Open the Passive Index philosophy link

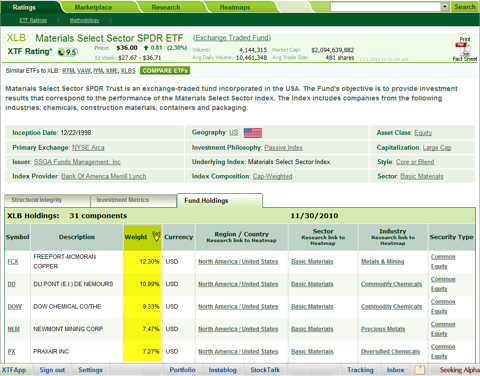pos(284,147)
